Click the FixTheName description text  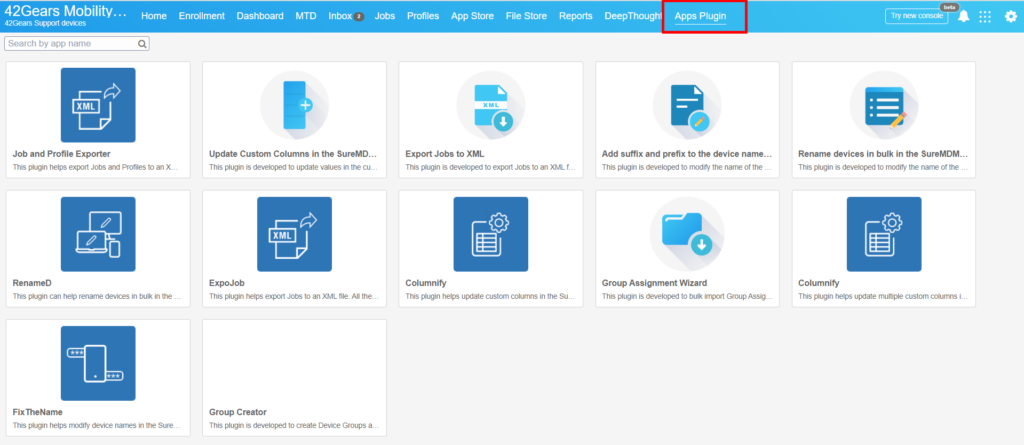click(x=97, y=425)
